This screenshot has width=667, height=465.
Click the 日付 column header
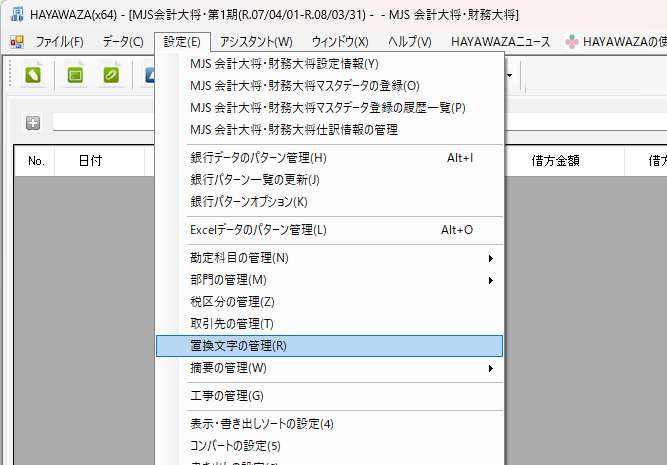point(91,160)
